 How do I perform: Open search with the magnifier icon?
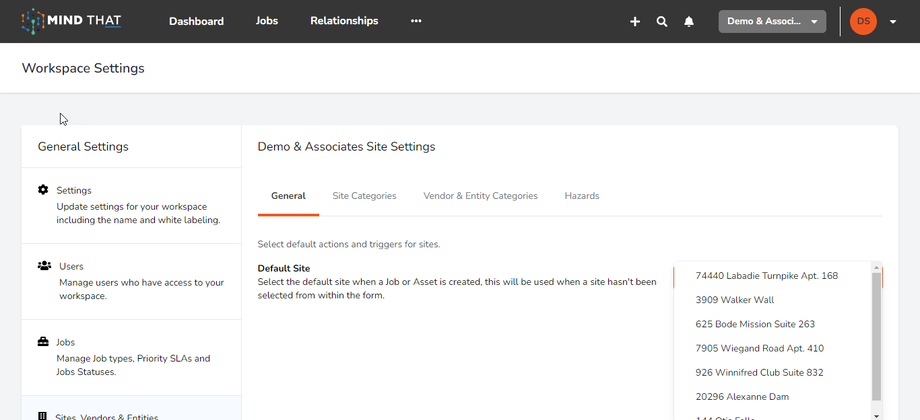point(662,21)
